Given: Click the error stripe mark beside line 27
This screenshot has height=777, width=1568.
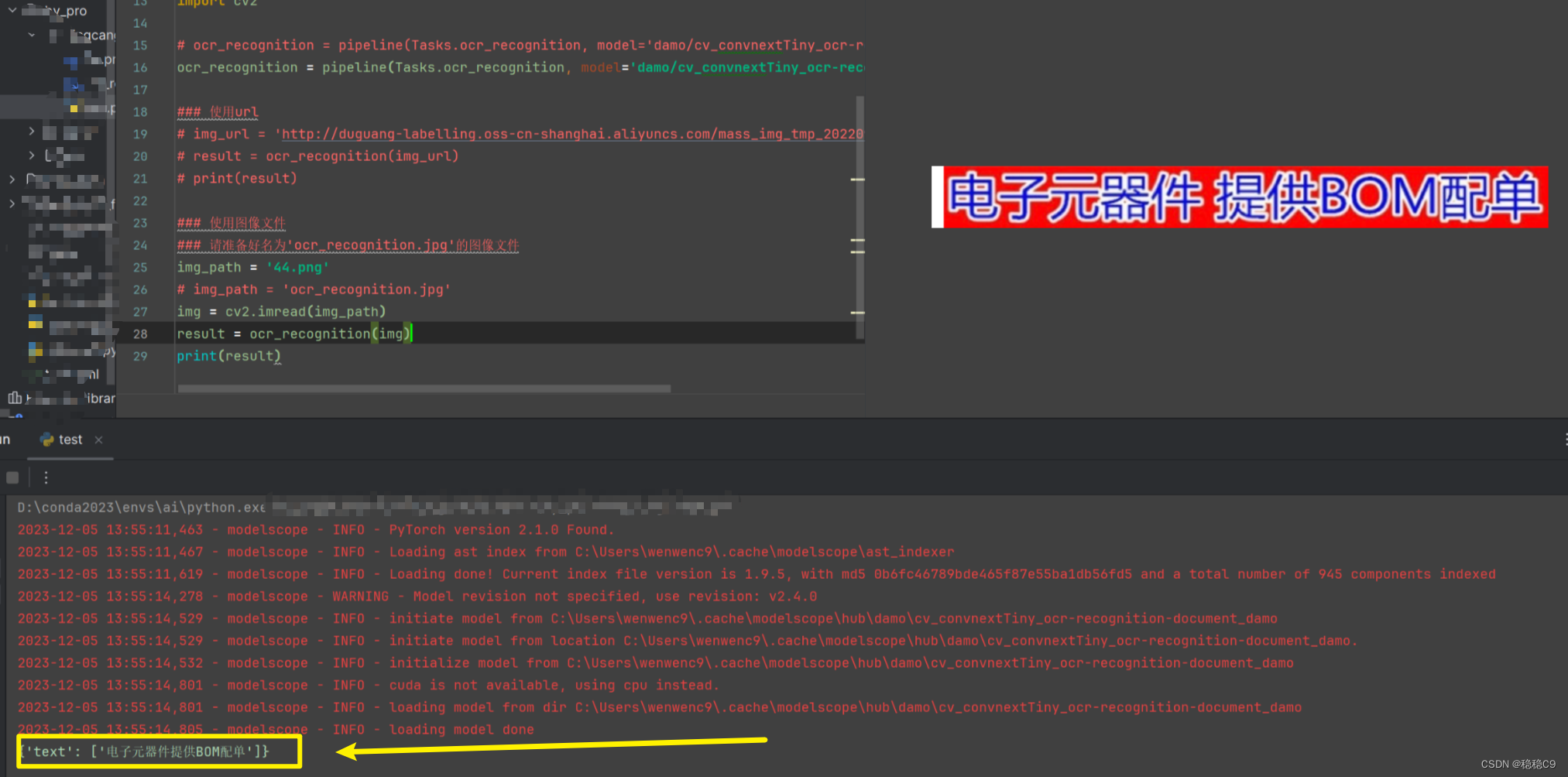Looking at the screenshot, I should coord(857,313).
